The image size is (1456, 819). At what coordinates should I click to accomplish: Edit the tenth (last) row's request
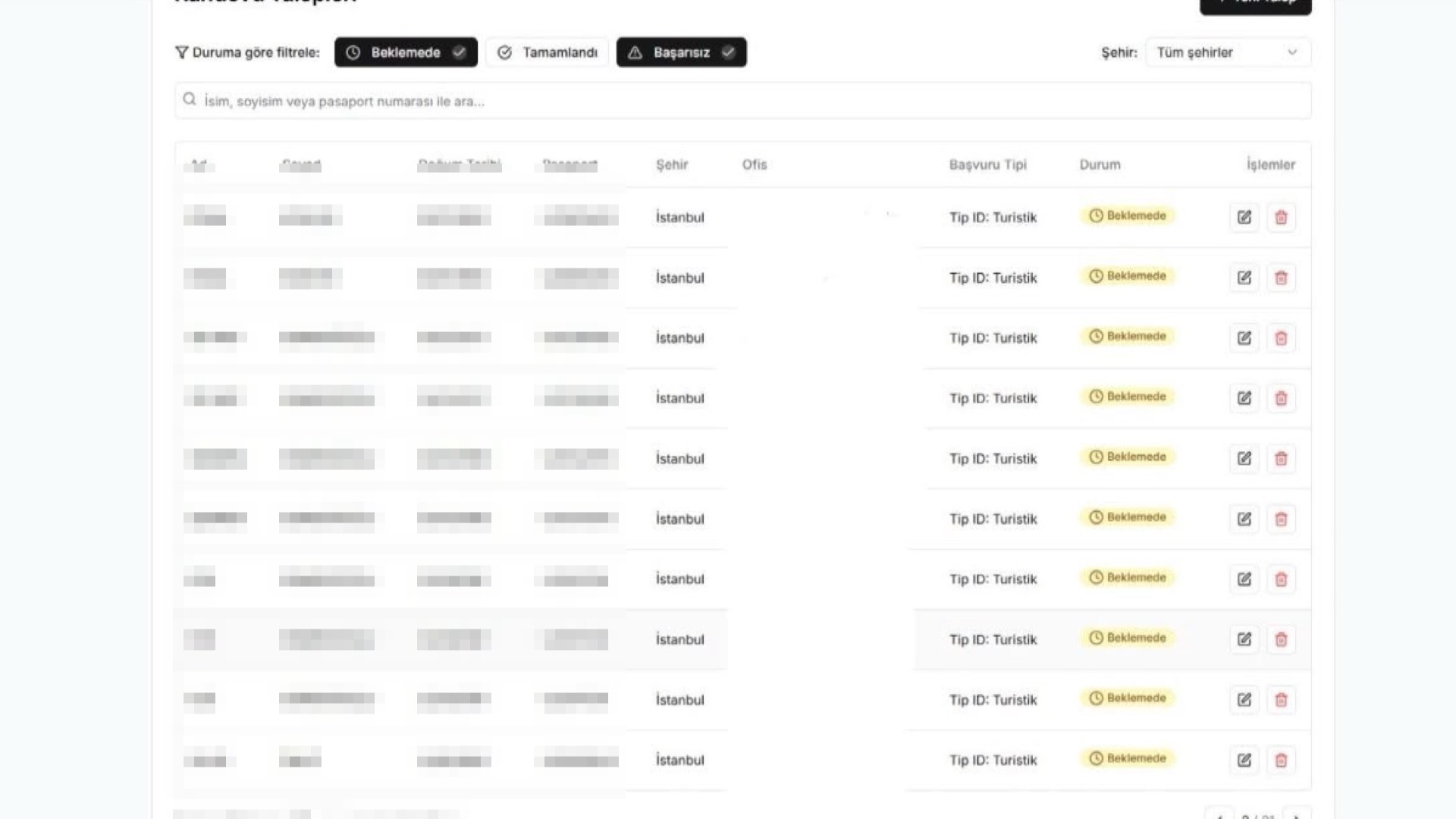[1244, 760]
